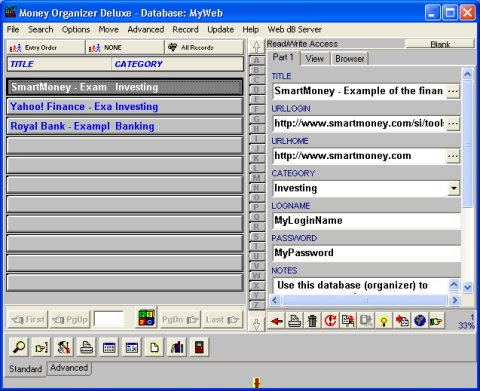Click the pointing hand bottom toolbar icon
Viewport: 480px width, 391px height.
(x=41, y=347)
